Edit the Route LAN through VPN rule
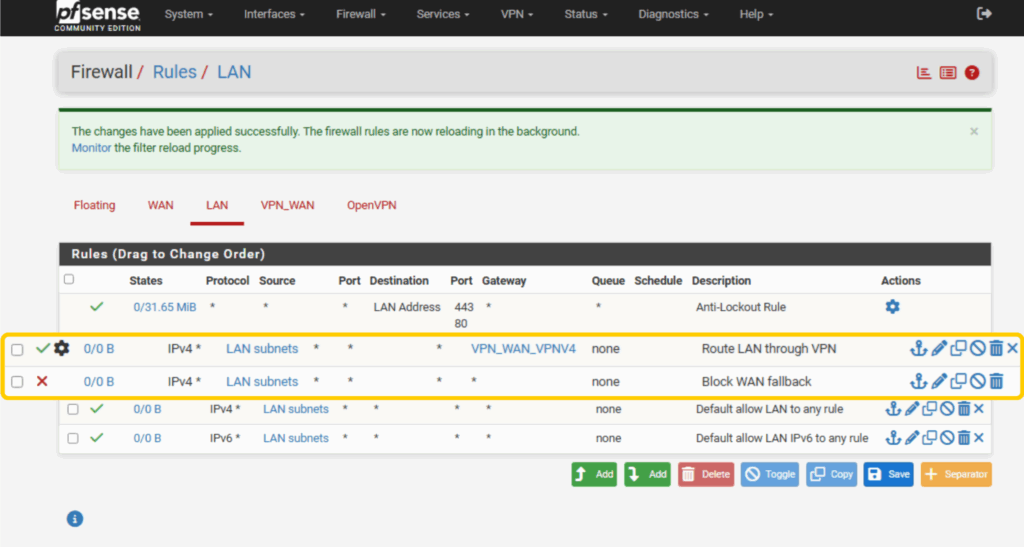 [938, 348]
